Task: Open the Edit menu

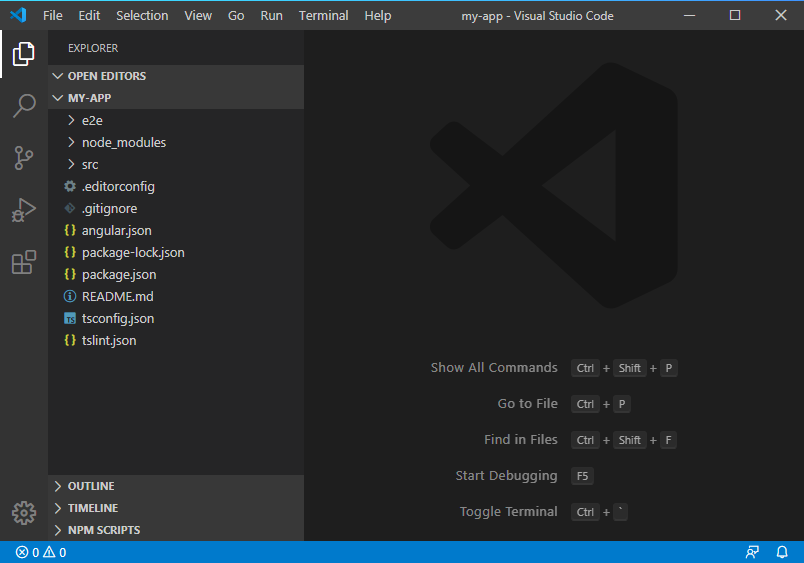Action: click(x=89, y=16)
